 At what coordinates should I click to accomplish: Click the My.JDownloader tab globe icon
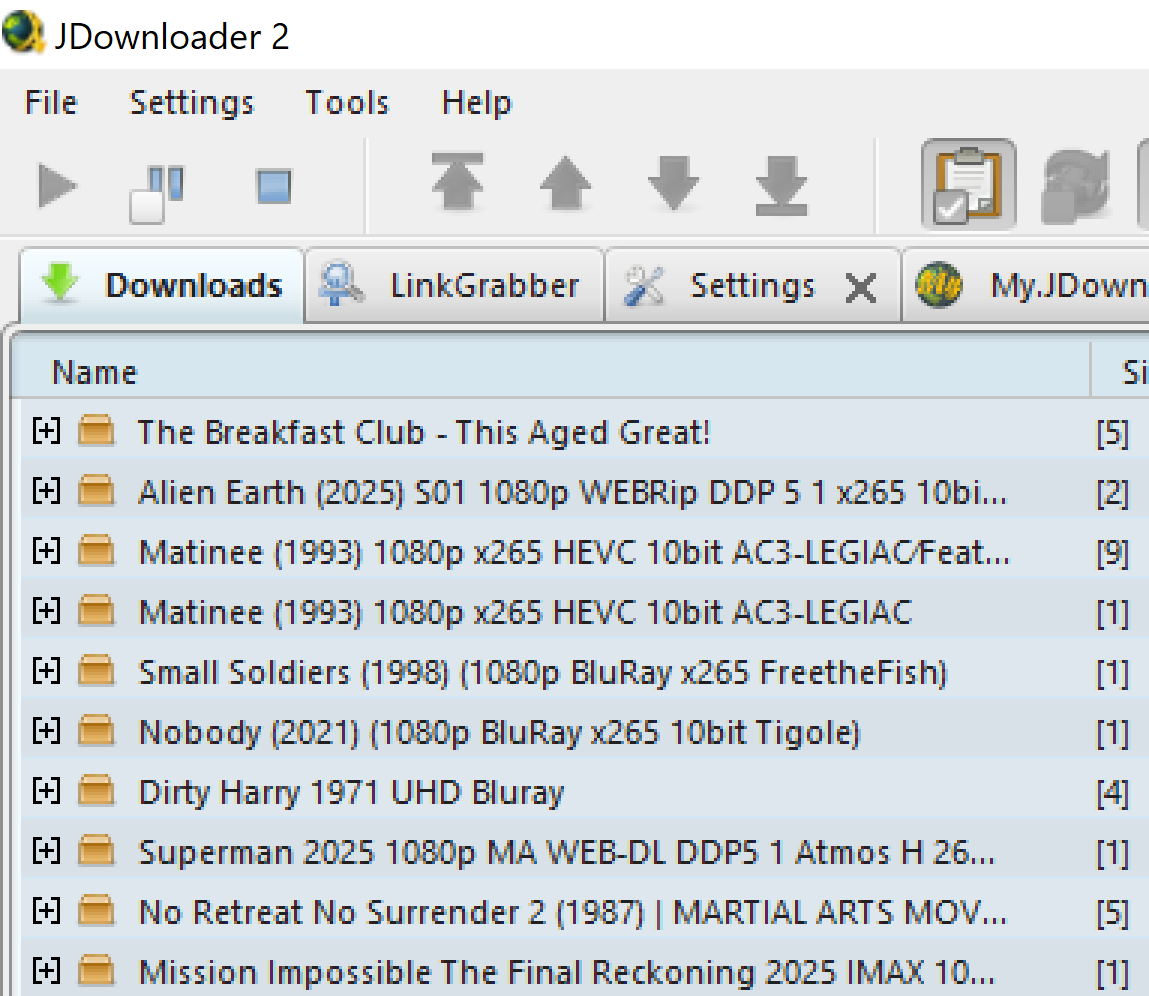point(939,285)
